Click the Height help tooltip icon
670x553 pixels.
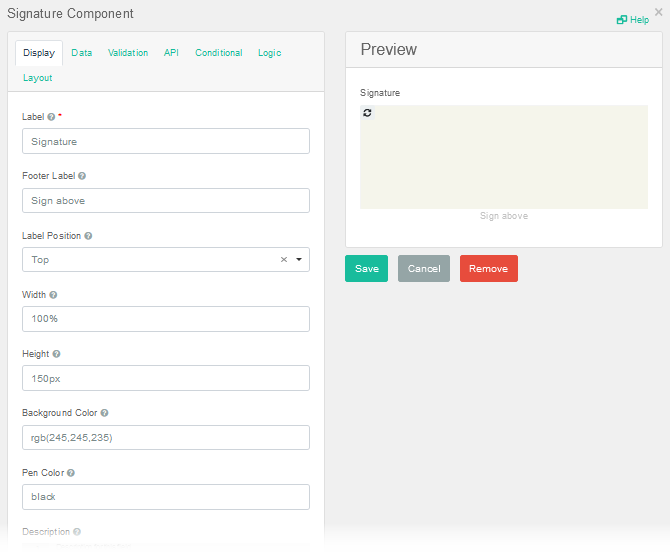pos(57,354)
